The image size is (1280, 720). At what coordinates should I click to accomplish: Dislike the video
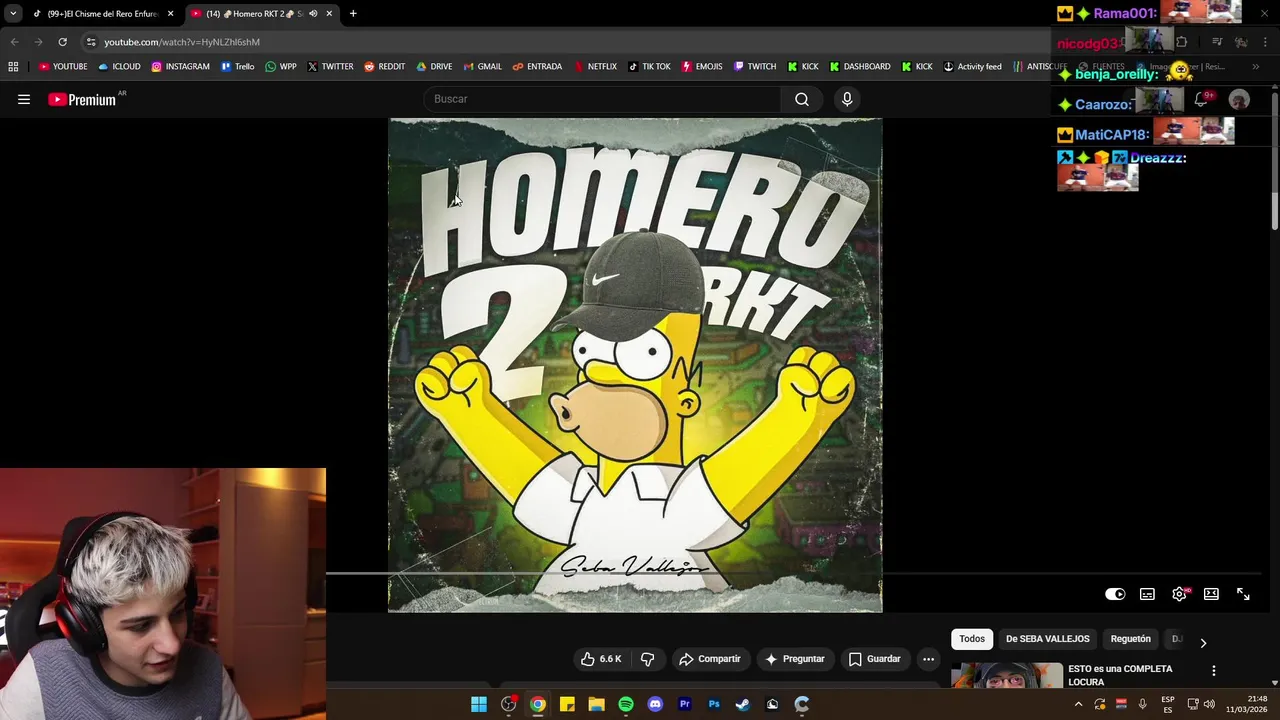tap(647, 659)
